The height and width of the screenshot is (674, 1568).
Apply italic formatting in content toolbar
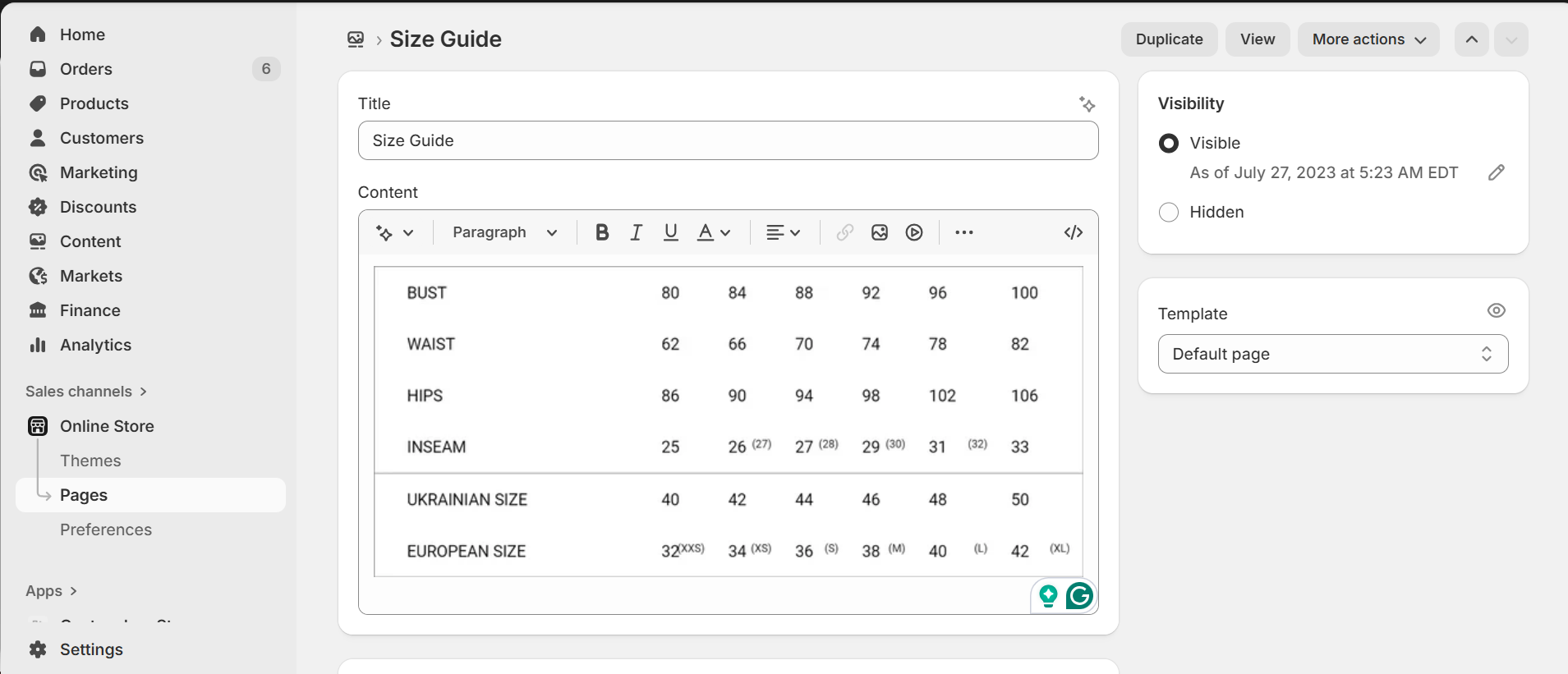point(636,232)
